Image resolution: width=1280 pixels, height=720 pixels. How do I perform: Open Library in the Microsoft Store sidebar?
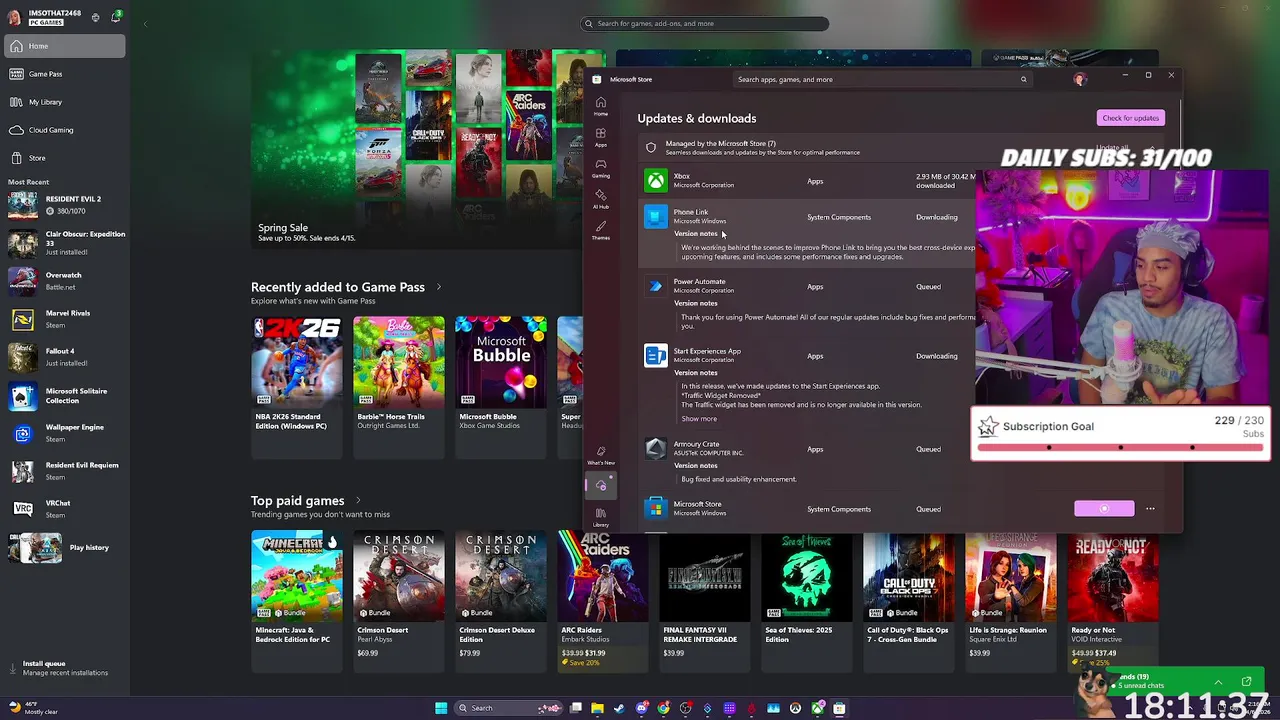click(600, 517)
